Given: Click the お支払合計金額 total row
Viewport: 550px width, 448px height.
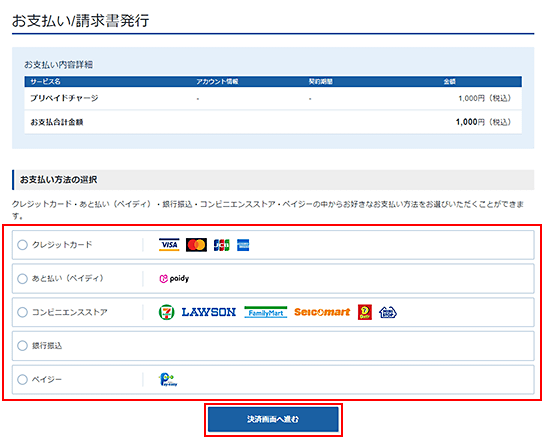Looking at the screenshot, I should click(273, 122).
